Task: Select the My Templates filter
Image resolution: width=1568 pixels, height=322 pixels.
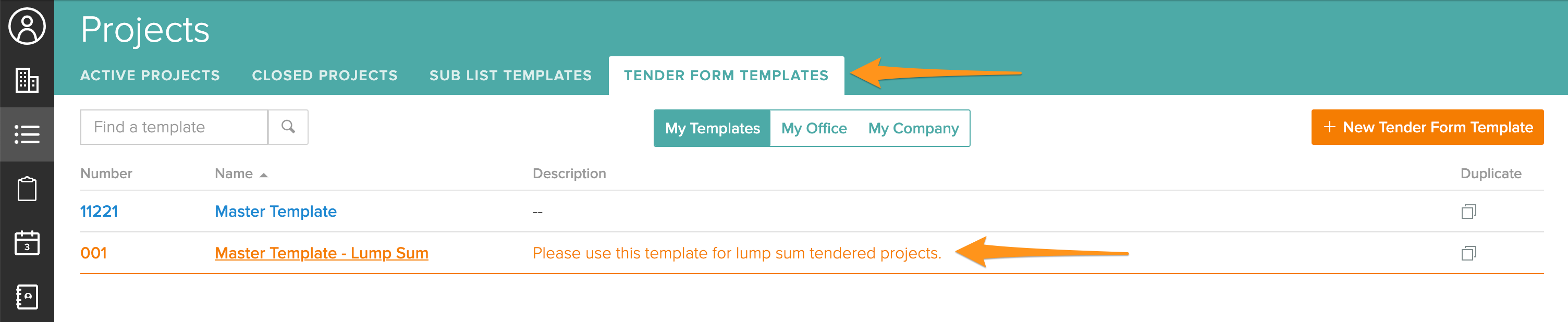Action: (x=711, y=128)
